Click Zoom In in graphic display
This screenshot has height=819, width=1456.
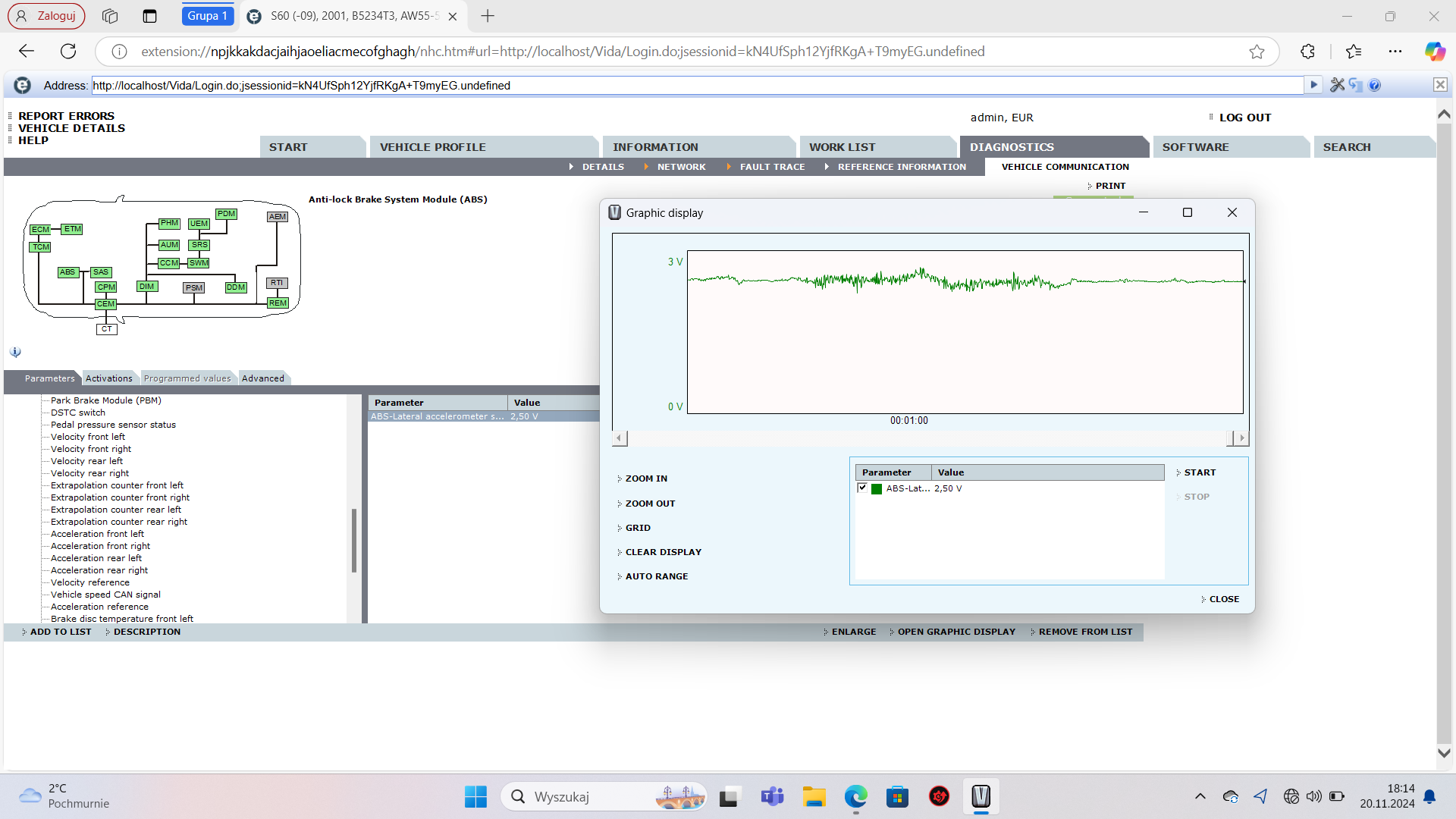tap(646, 479)
